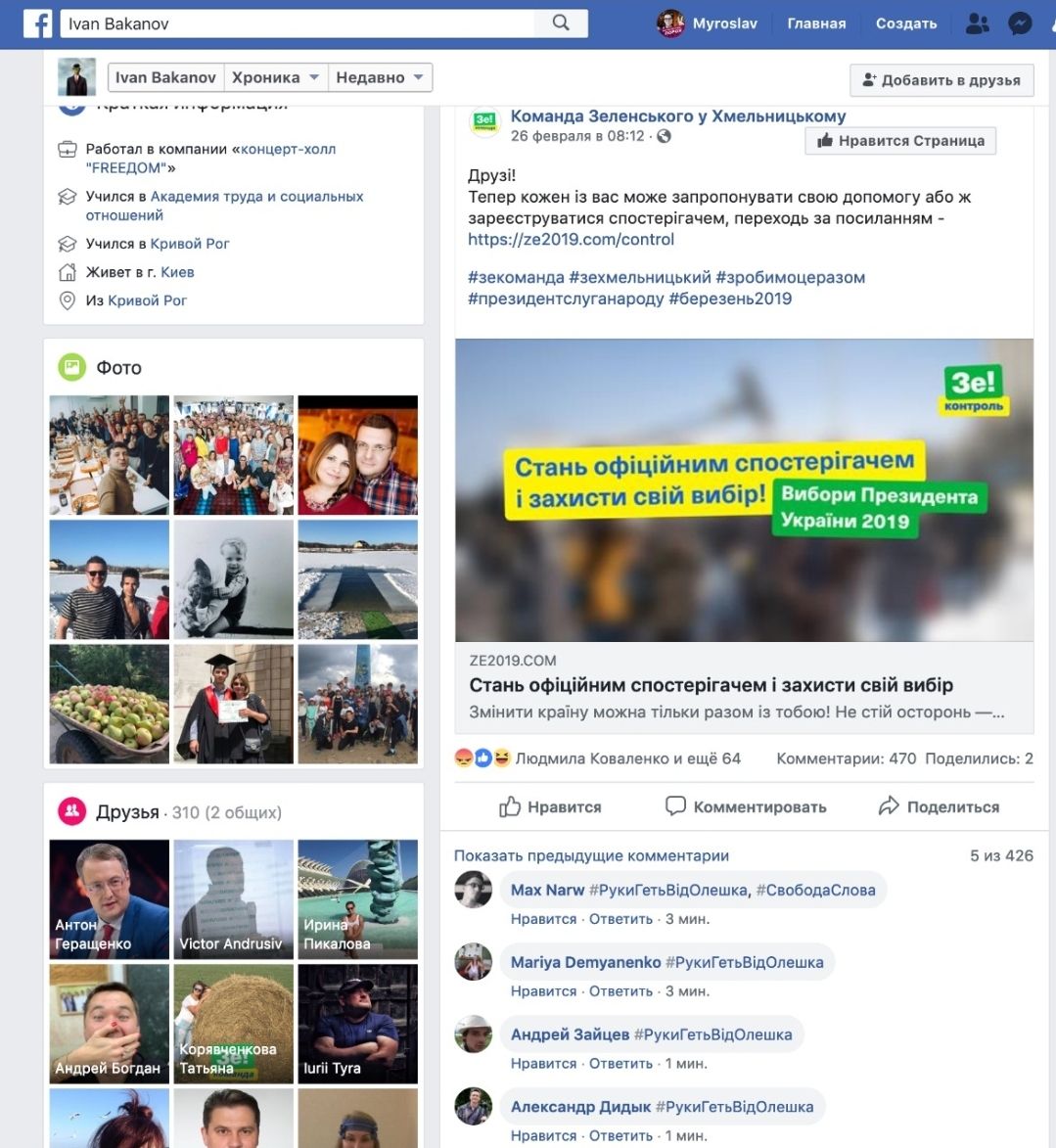Open friend Андрей Богдан tile
Viewport: 1056px width, 1148px height.
(109, 1024)
